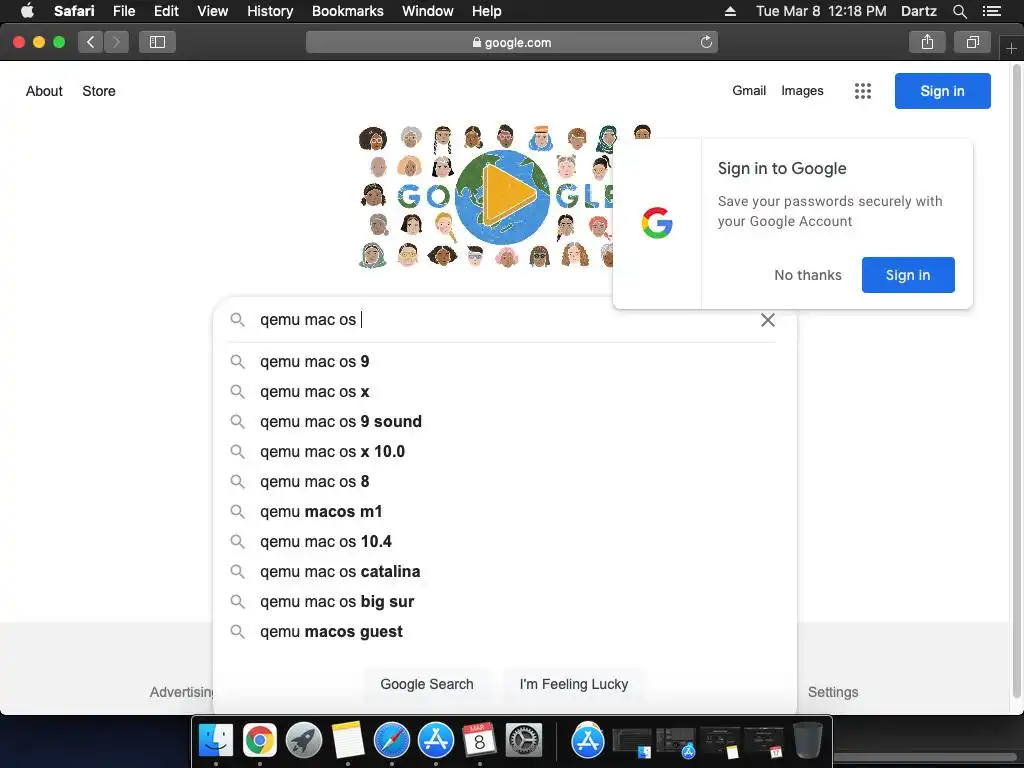This screenshot has height=768, width=1024.
Task: Open the File menu
Action: click(124, 11)
